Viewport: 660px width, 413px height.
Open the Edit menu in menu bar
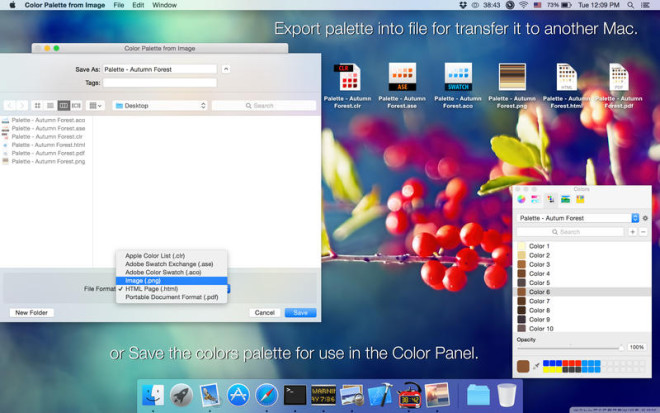click(x=137, y=5)
